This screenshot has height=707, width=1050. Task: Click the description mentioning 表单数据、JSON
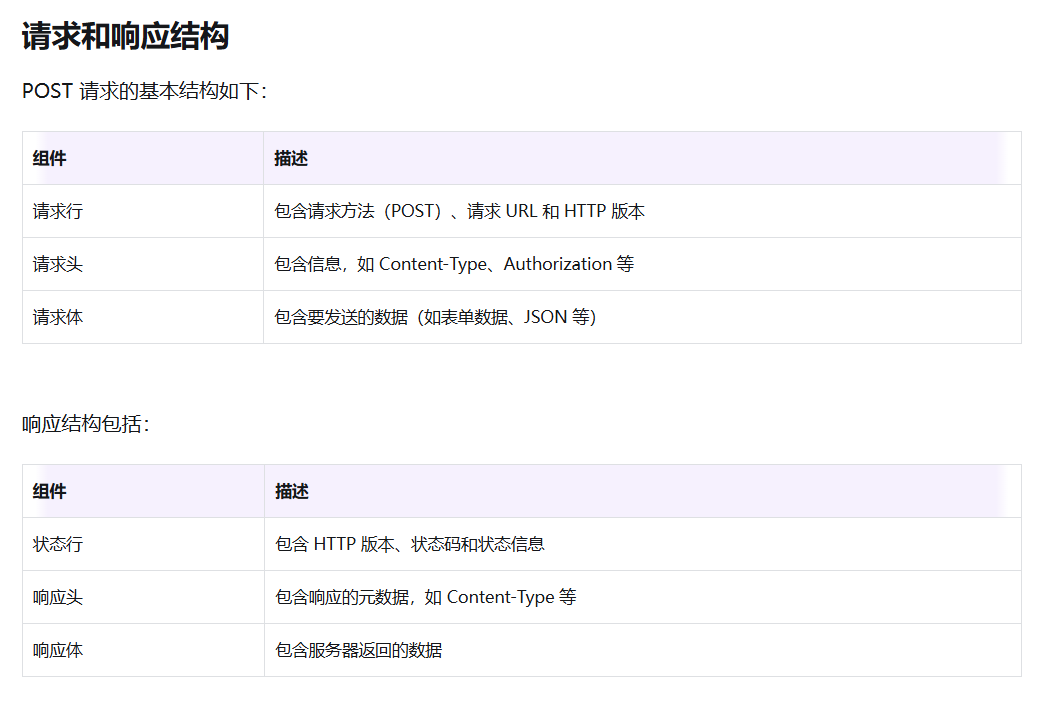coord(435,317)
